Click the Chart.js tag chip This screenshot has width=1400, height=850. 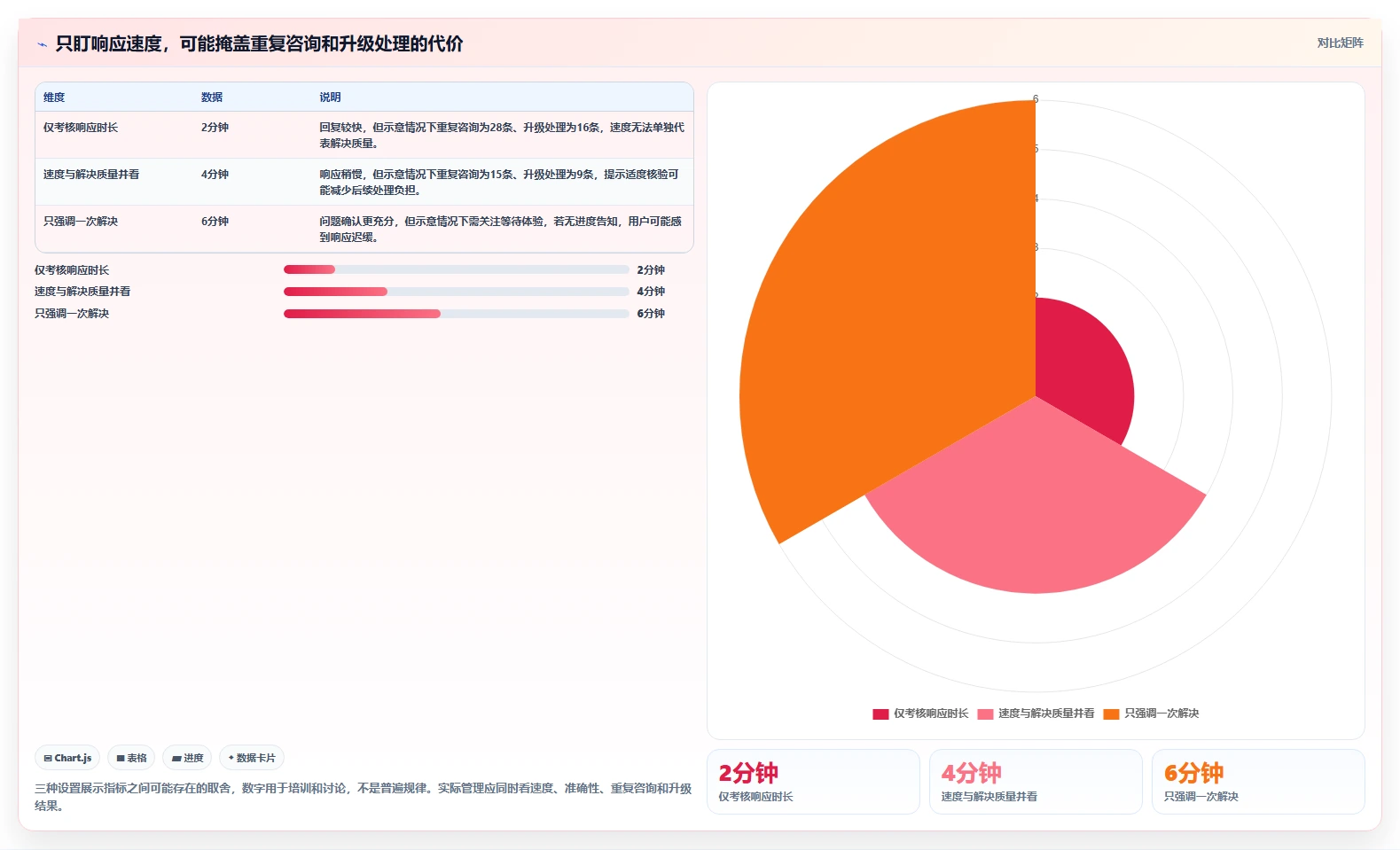[x=67, y=758]
